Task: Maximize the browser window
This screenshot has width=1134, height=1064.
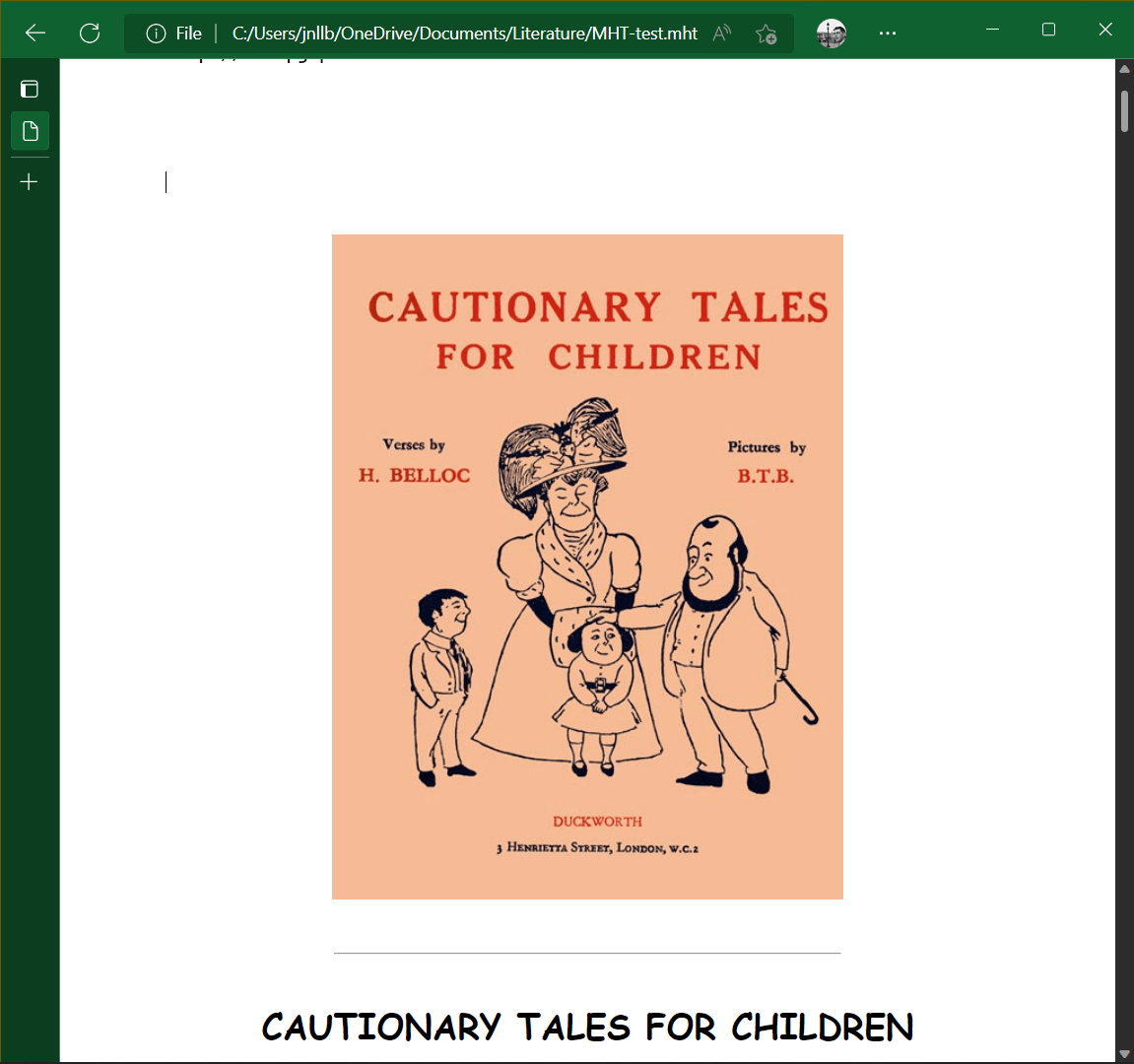Action: (x=1048, y=30)
